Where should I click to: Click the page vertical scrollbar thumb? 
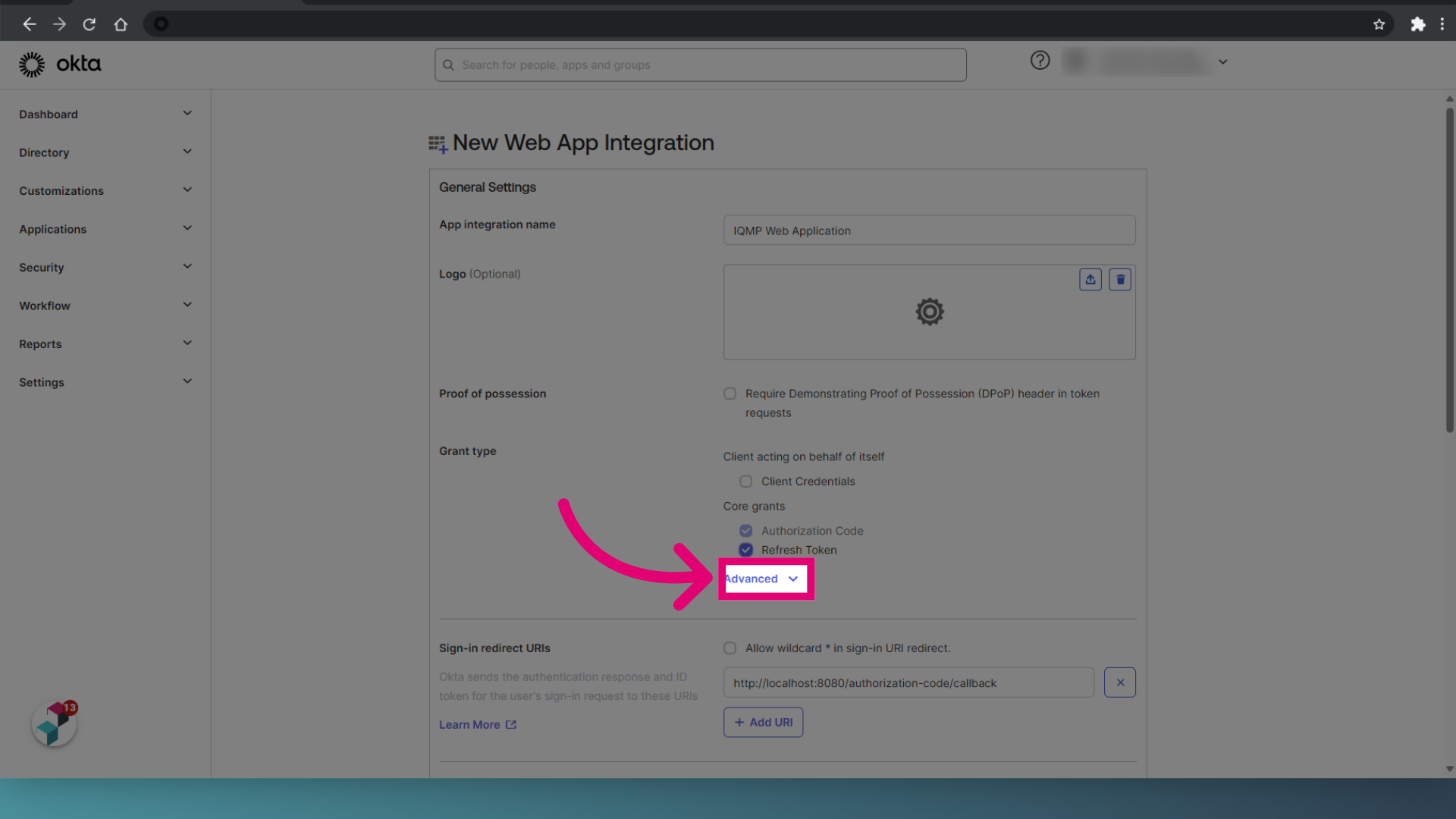[1449, 269]
